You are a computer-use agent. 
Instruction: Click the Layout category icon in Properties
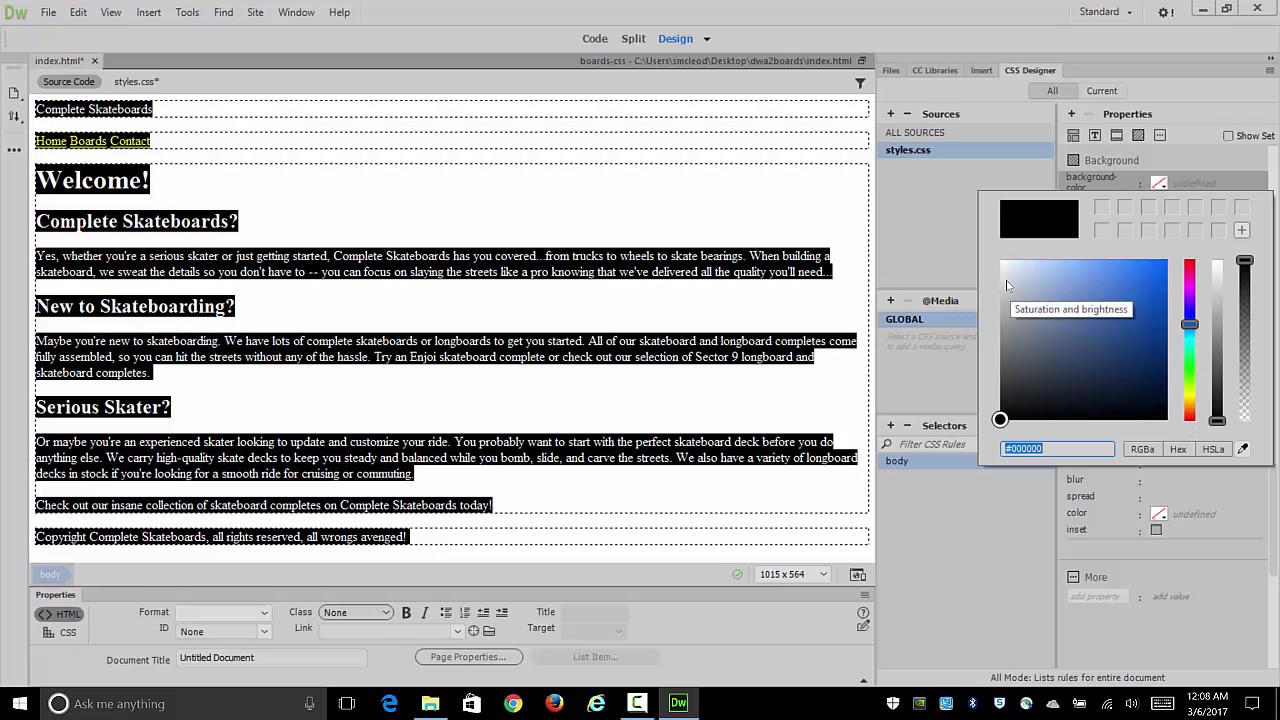(x=1073, y=135)
